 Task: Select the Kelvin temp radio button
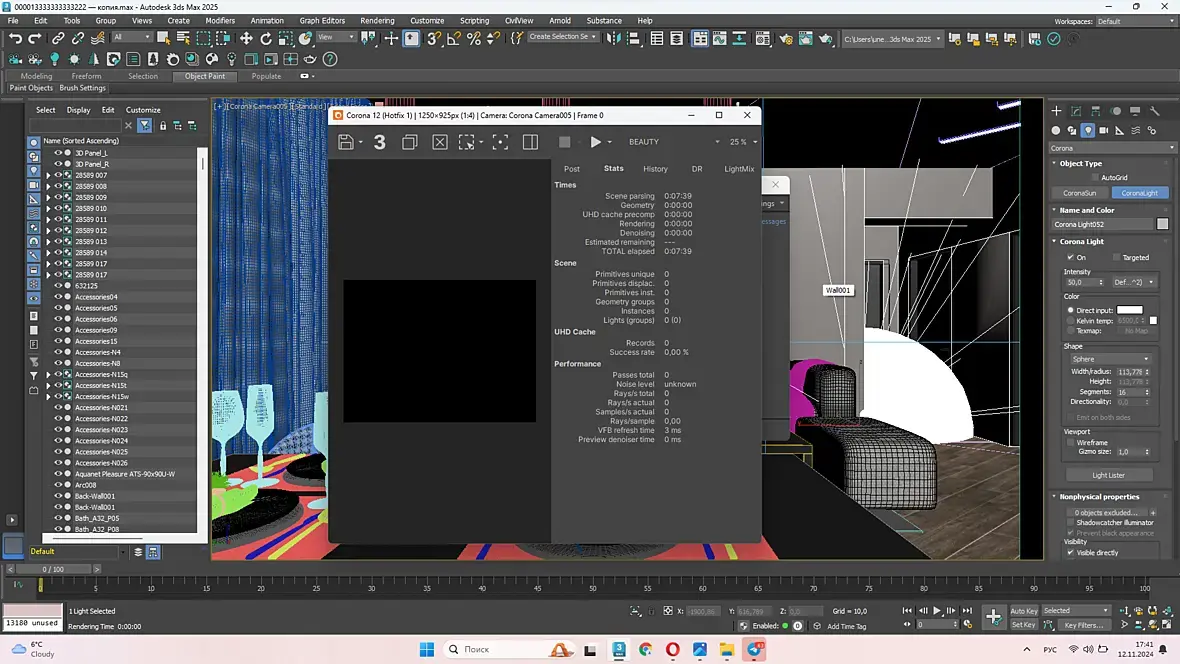pos(1071,320)
